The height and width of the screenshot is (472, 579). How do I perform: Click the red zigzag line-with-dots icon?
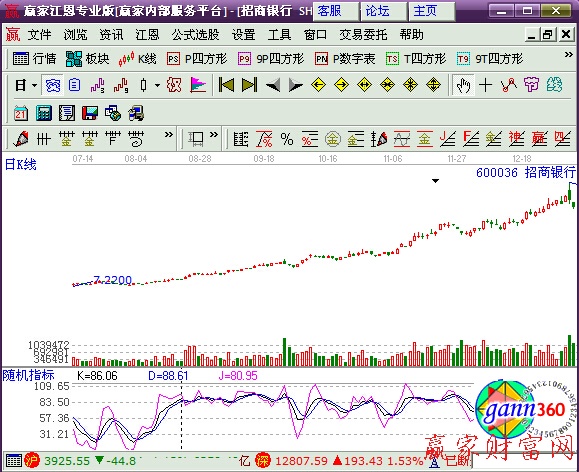click(x=508, y=85)
